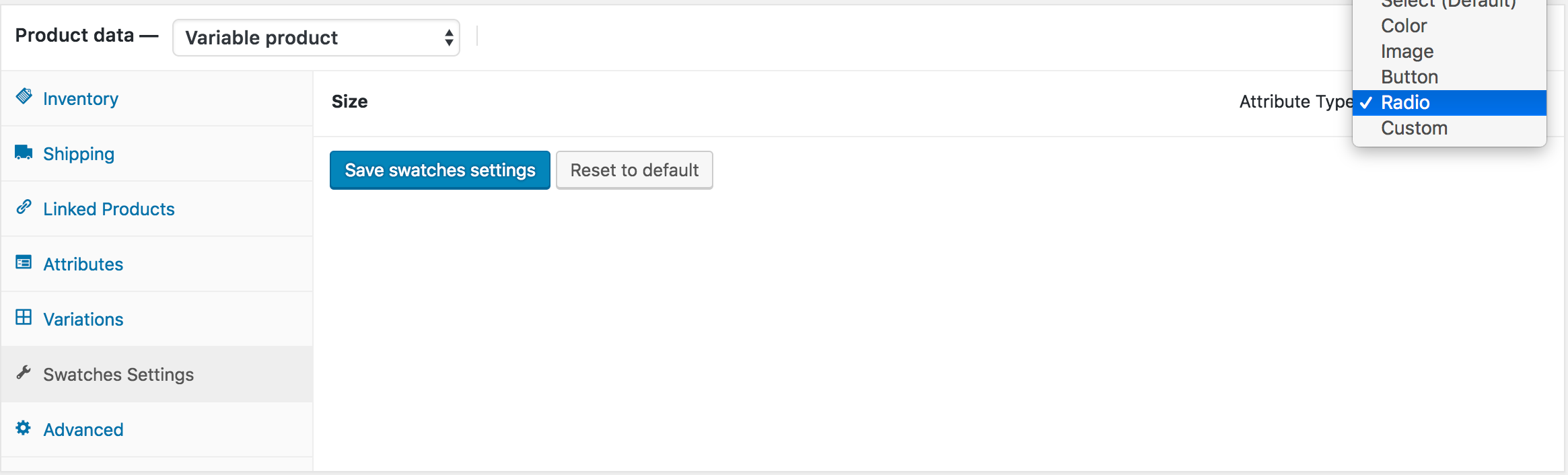This screenshot has width=1568, height=475.
Task: Choose Image as the attribute type
Action: click(1406, 51)
